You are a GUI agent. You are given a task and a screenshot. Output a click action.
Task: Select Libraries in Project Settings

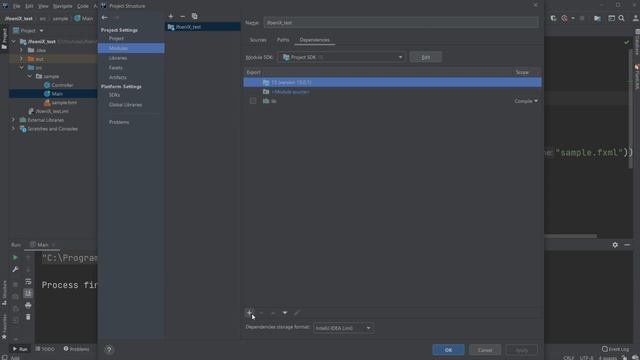click(118, 58)
